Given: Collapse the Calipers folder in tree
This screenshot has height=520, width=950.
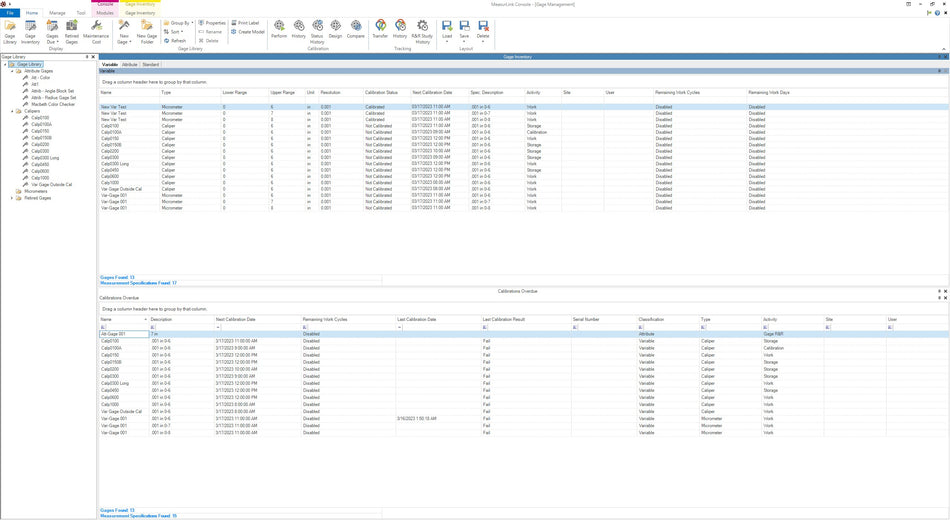Looking at the screenshot, I should (x=12, y=111).
